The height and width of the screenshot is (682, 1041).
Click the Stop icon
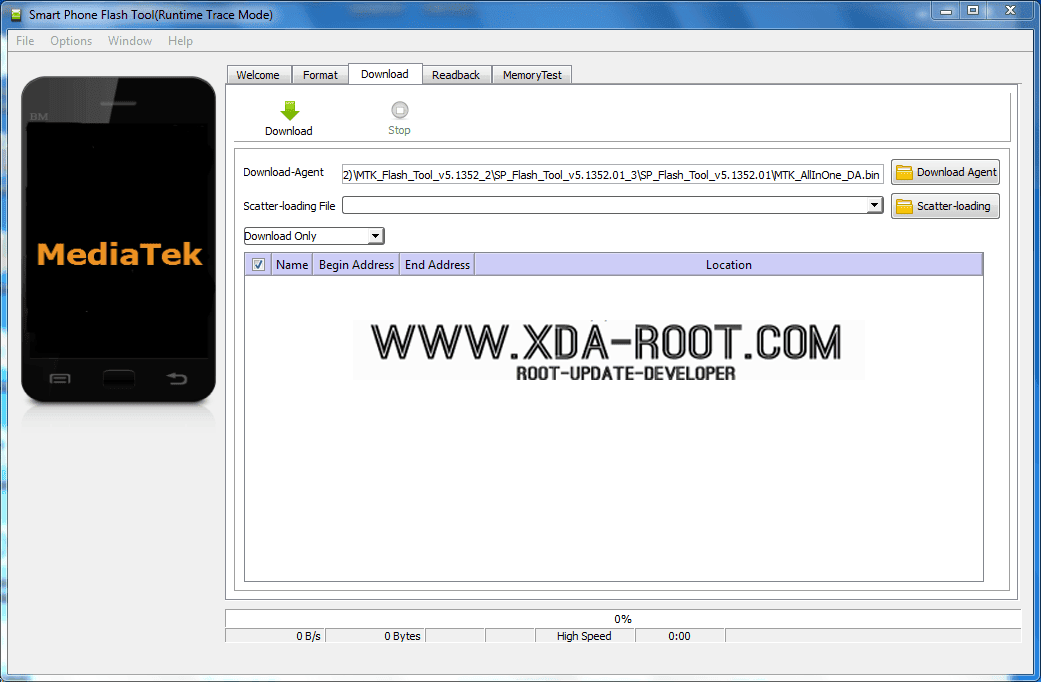click(400, 110)
